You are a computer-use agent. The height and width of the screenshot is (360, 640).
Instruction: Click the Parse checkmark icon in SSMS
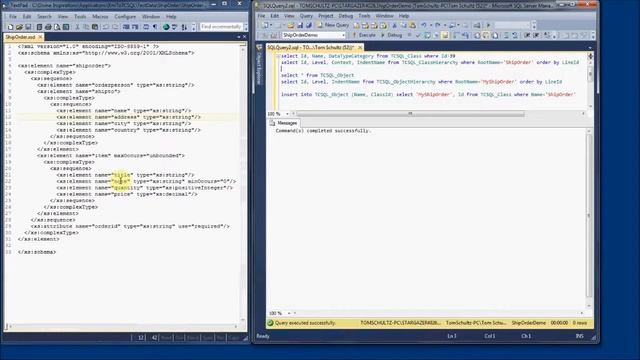tap(418, 35)
